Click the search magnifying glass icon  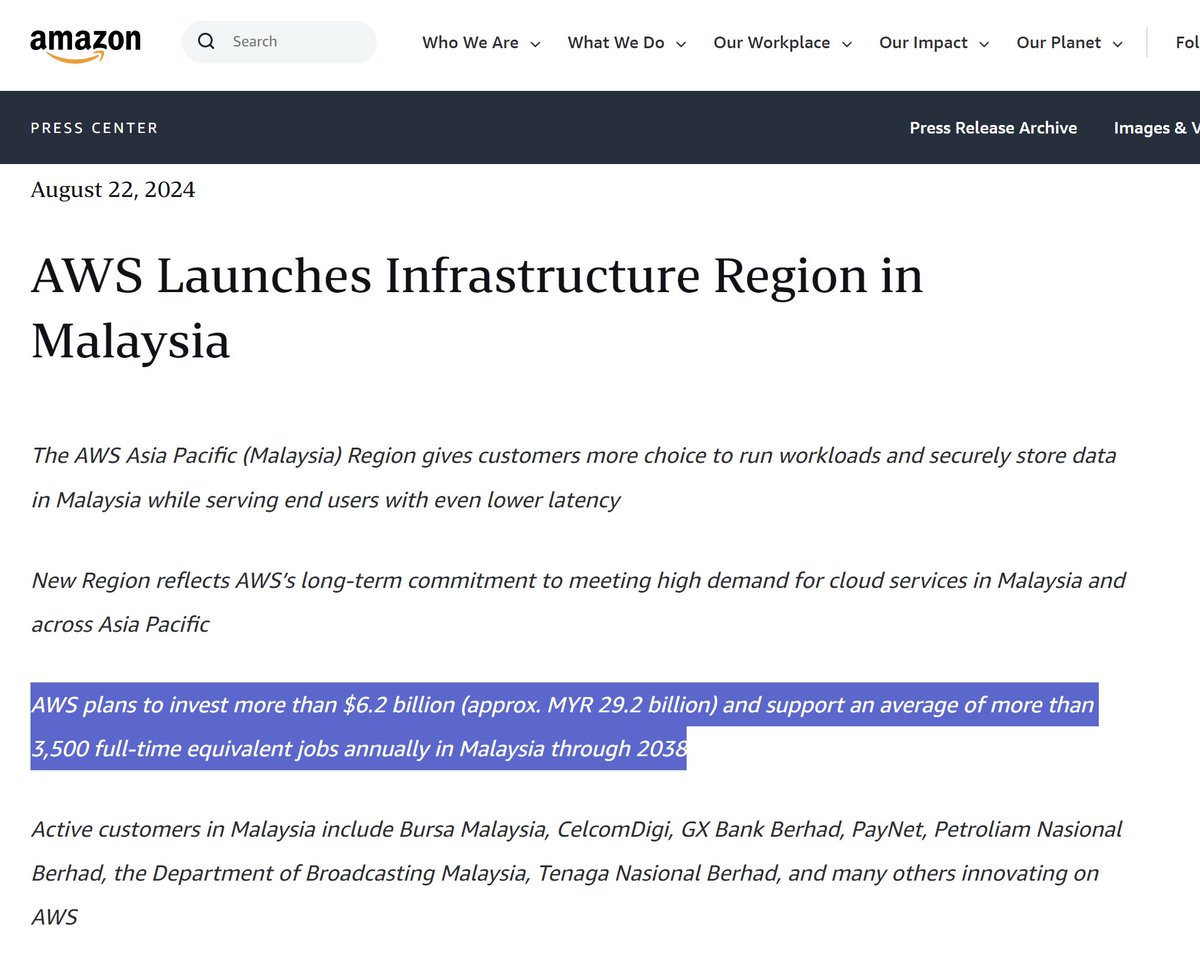tap(206, 41)
